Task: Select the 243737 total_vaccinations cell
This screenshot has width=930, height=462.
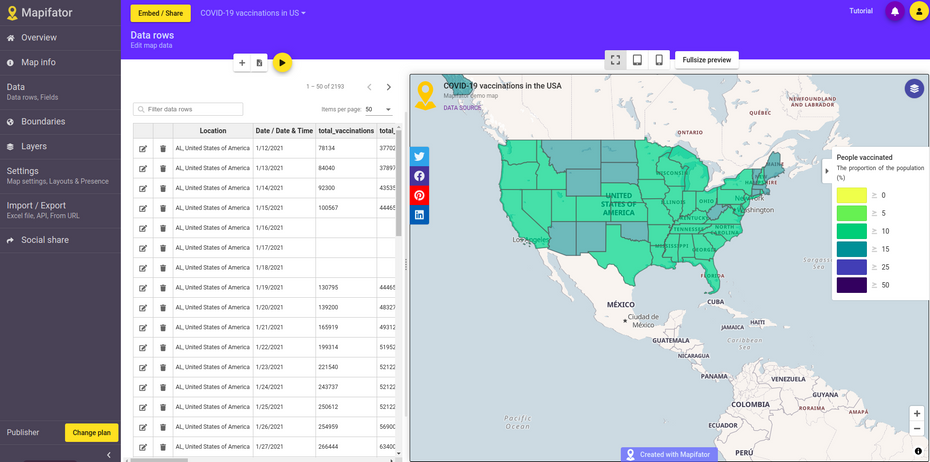Action: (x=346, y=387)
